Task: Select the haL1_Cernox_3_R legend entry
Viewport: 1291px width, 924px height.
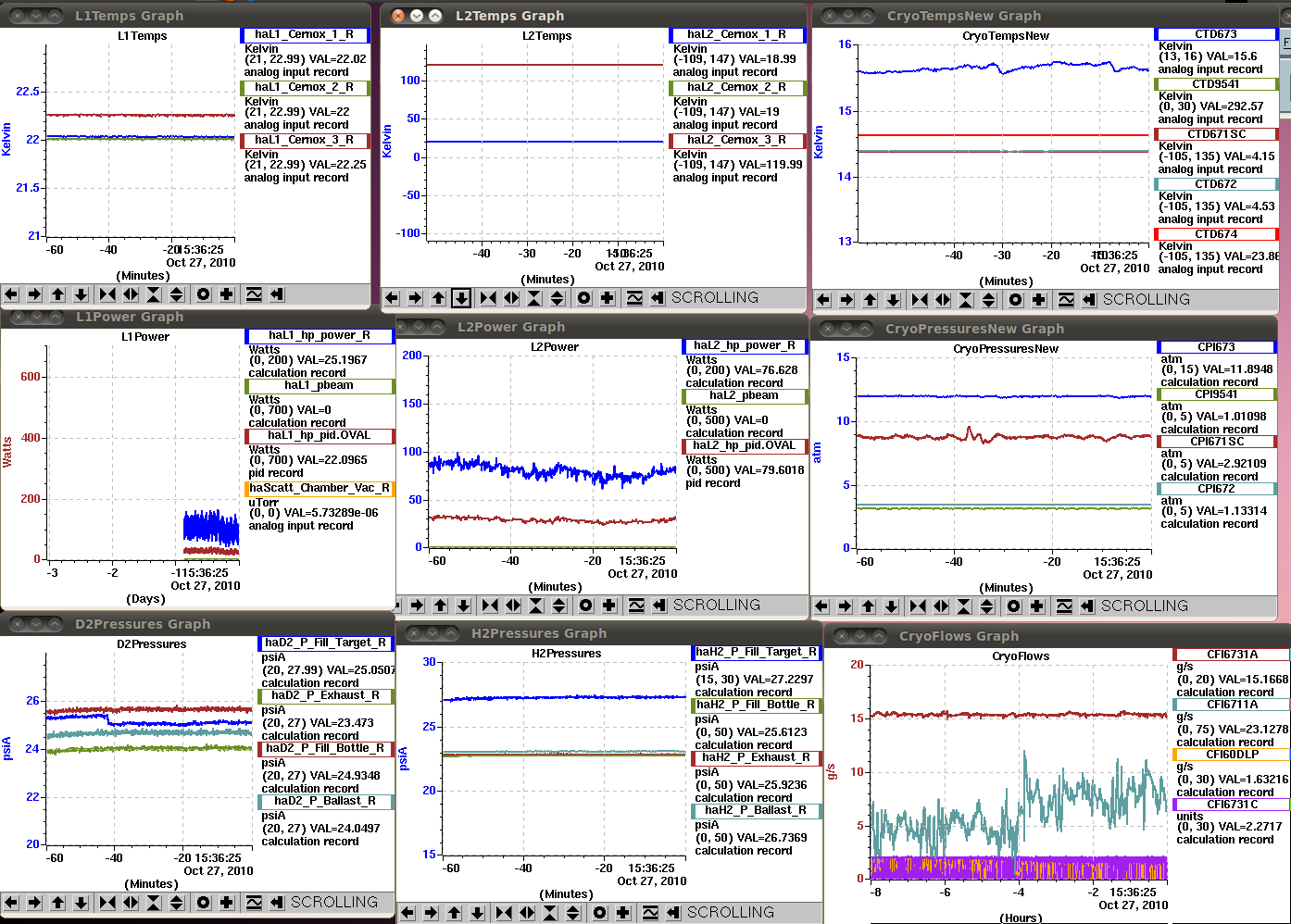Action: tap(305, 141)
